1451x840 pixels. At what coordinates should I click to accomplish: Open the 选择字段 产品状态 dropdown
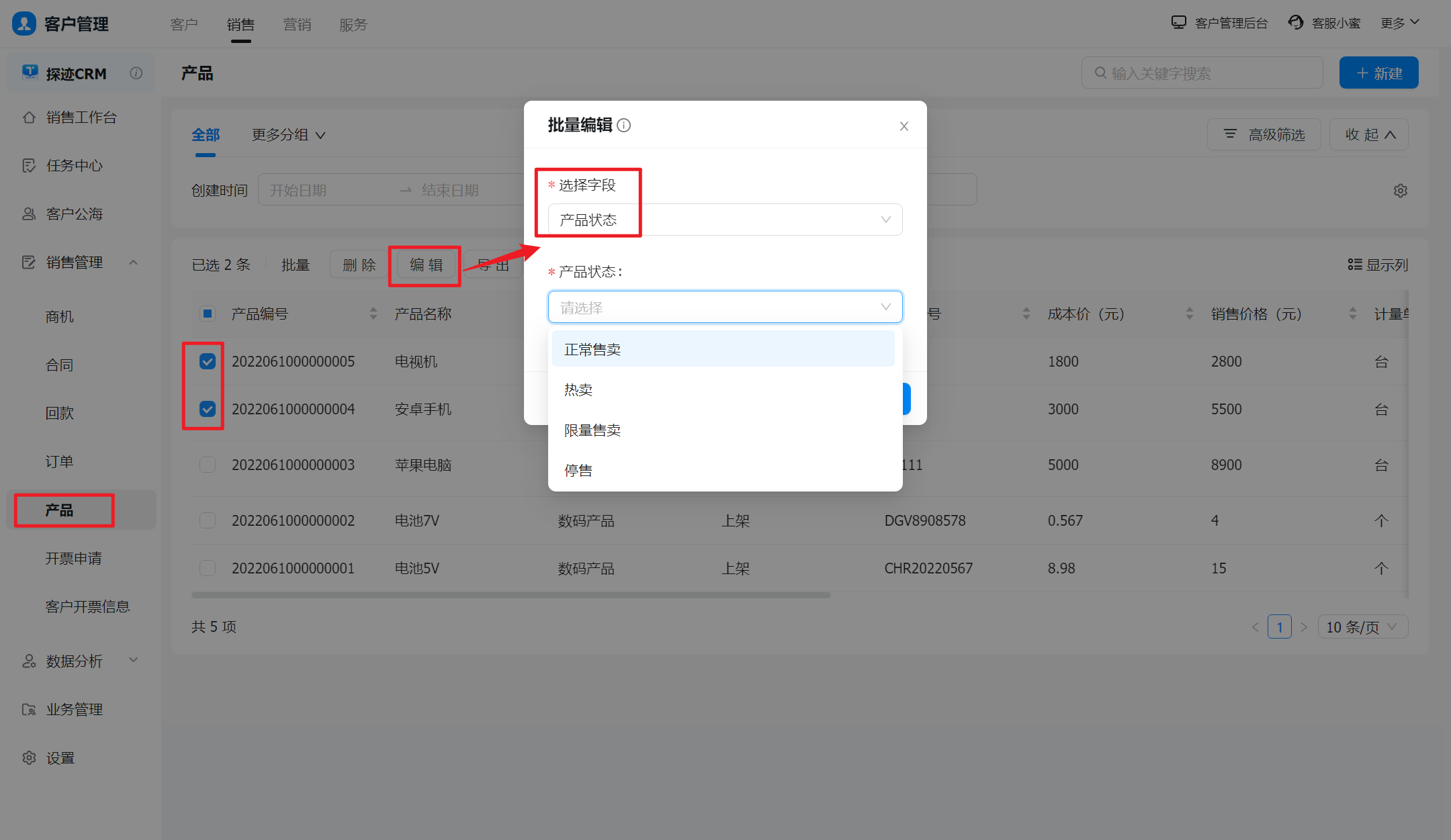click(724, 220)
